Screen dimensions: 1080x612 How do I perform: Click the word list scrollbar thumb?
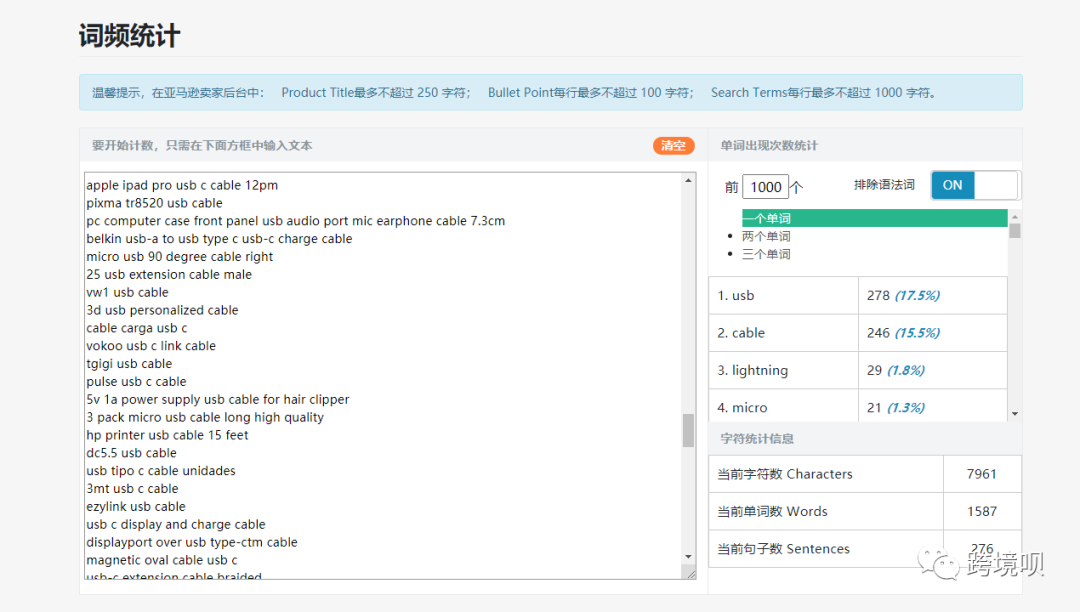pos(1015,231)
